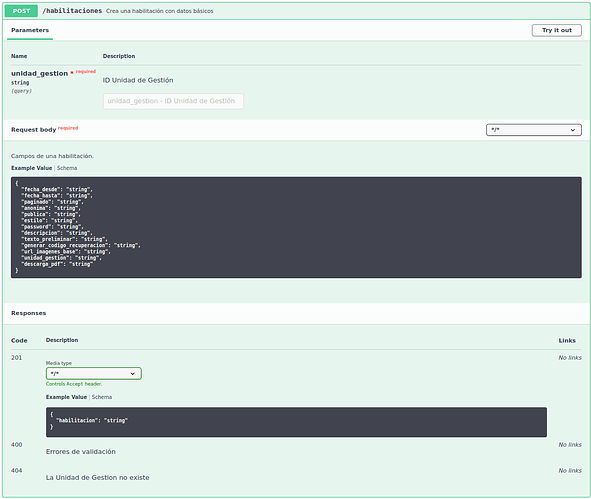Click the 'Campos de una habilitación.' text

point(52,156)
